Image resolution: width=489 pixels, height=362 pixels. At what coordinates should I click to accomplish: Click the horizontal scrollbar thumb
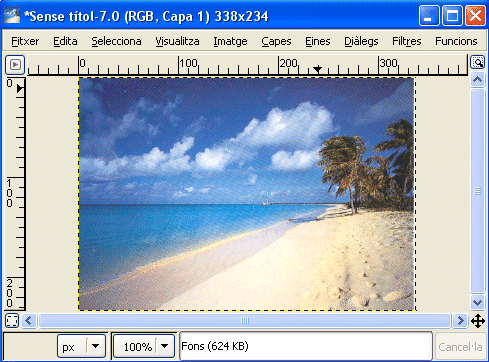click(x=245, y=321)
